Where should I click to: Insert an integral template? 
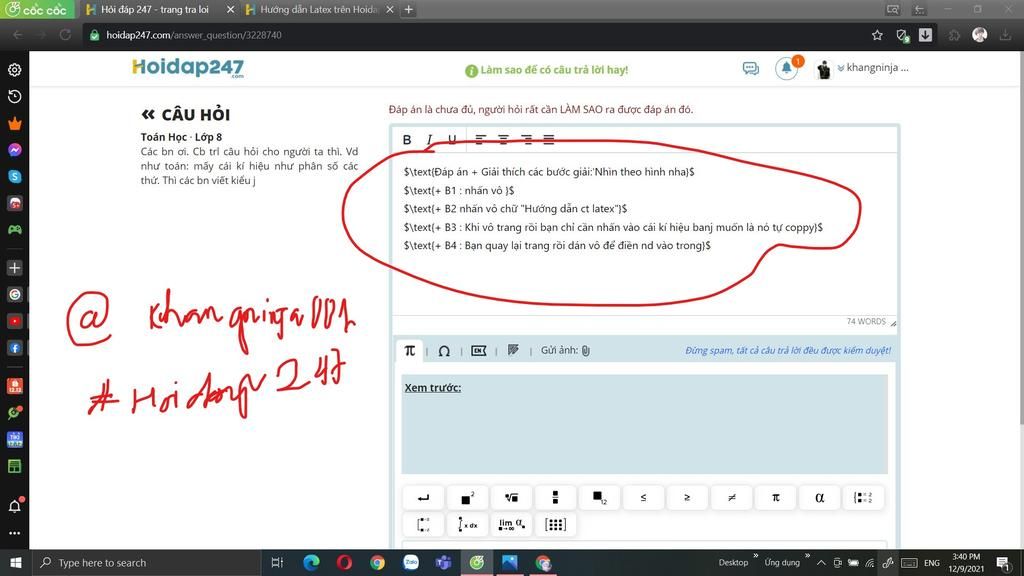click(x=468, y=524)
